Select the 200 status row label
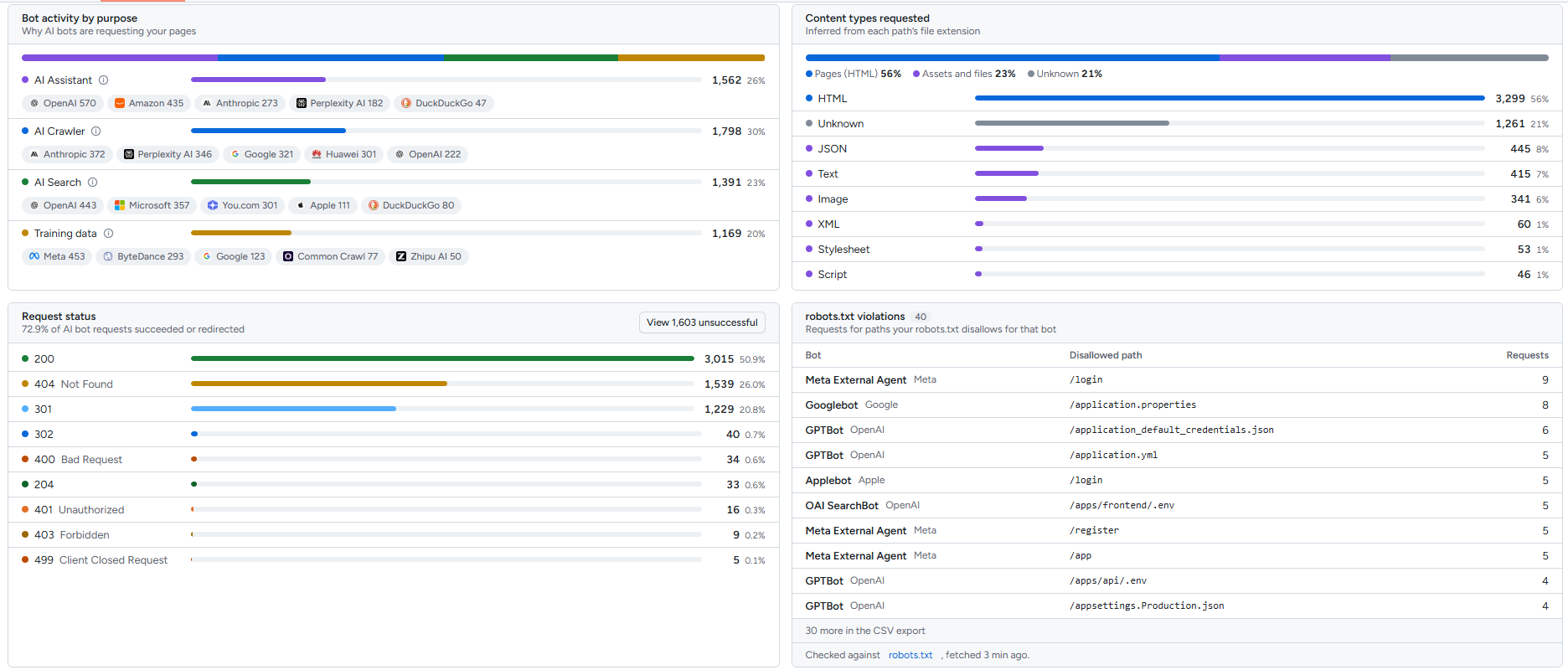 coord(44,359)
